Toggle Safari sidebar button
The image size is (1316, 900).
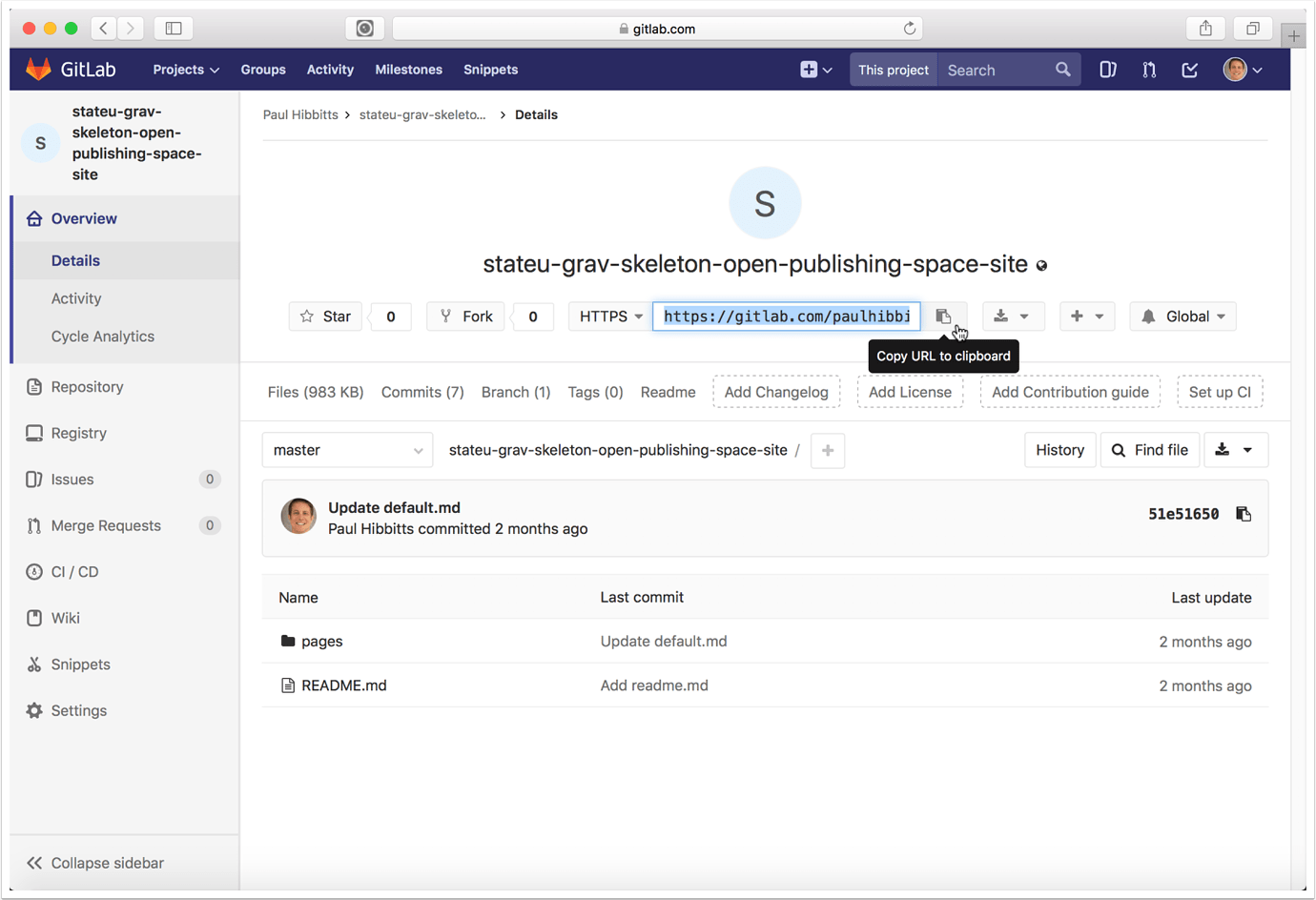tap(174, 29)
